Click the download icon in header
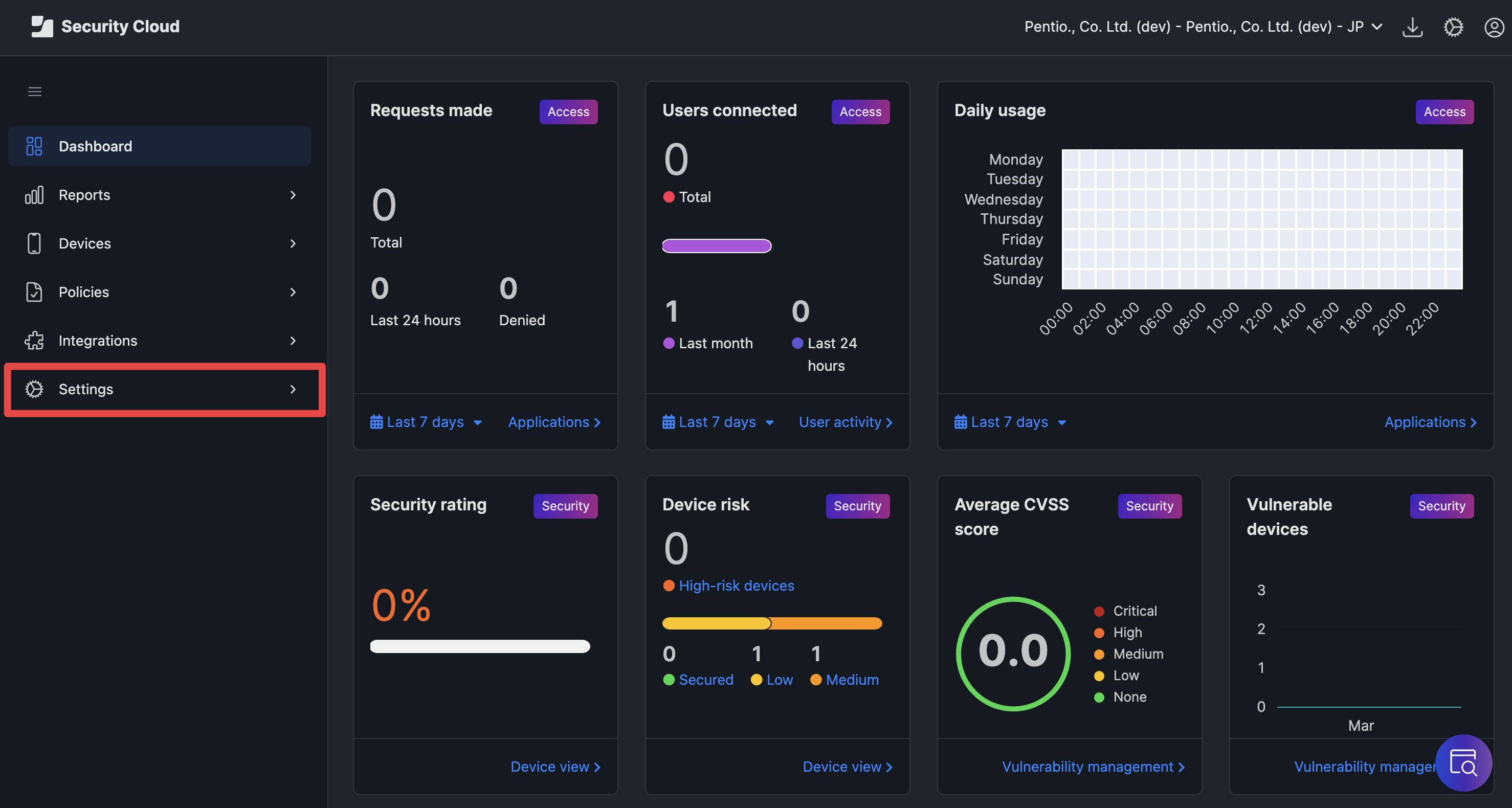 point(1412,27)
